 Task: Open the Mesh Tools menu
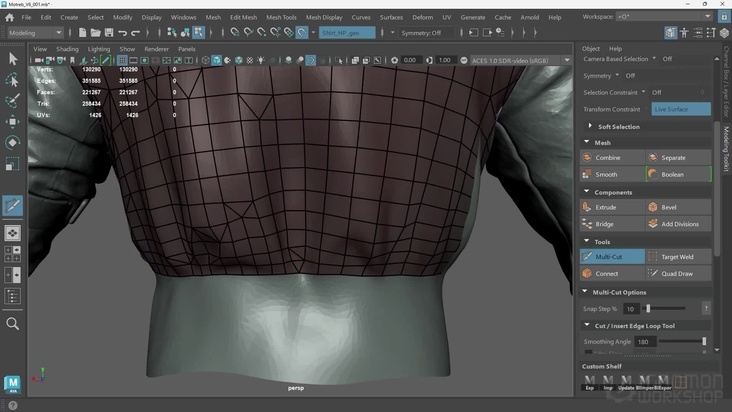pos(281,17)
